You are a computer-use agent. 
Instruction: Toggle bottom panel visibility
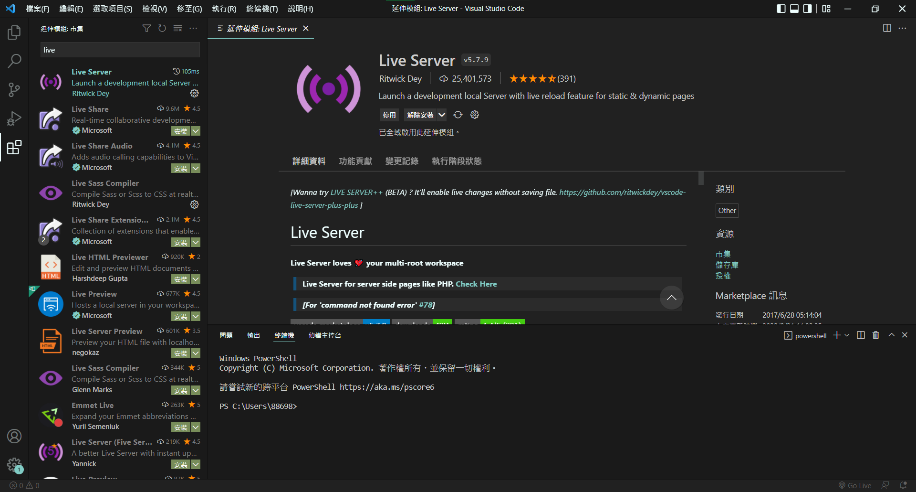point(794,9)
